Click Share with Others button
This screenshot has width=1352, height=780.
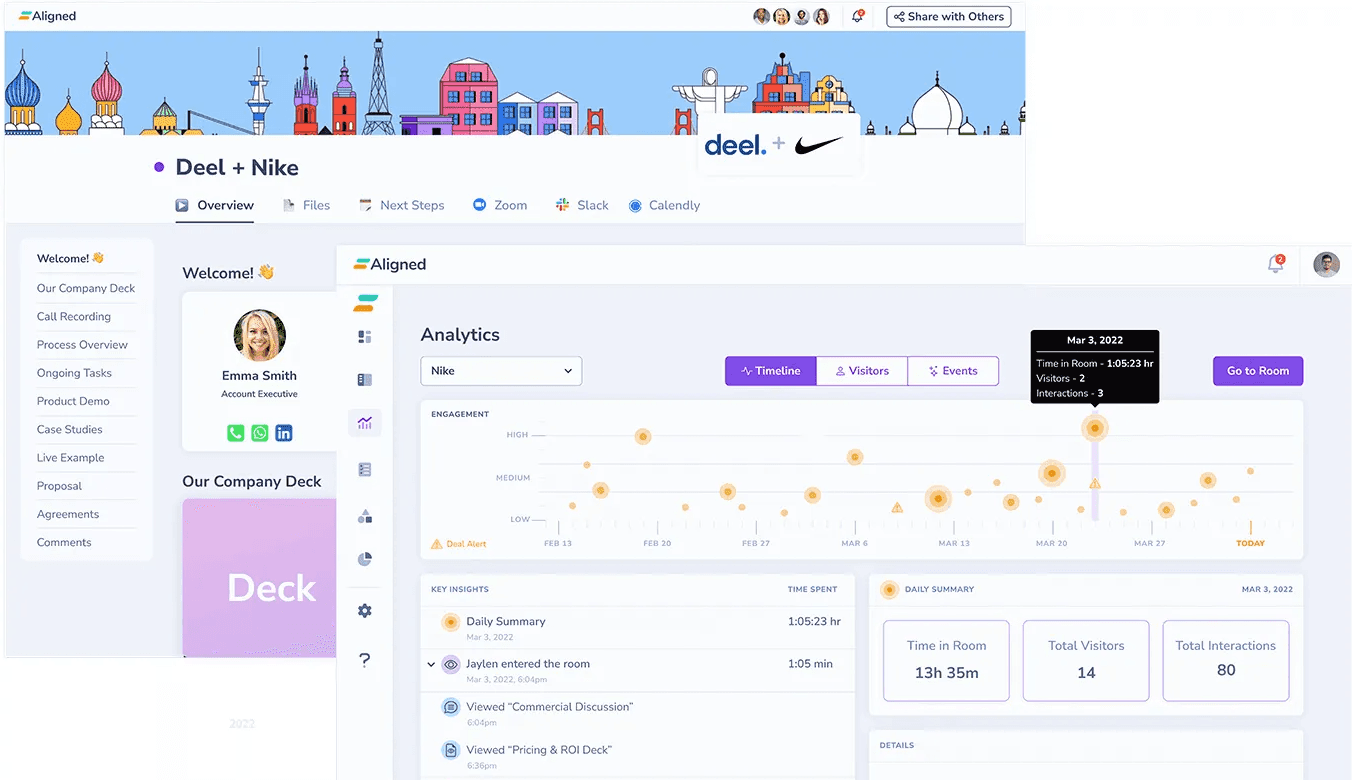pos(948,17)
